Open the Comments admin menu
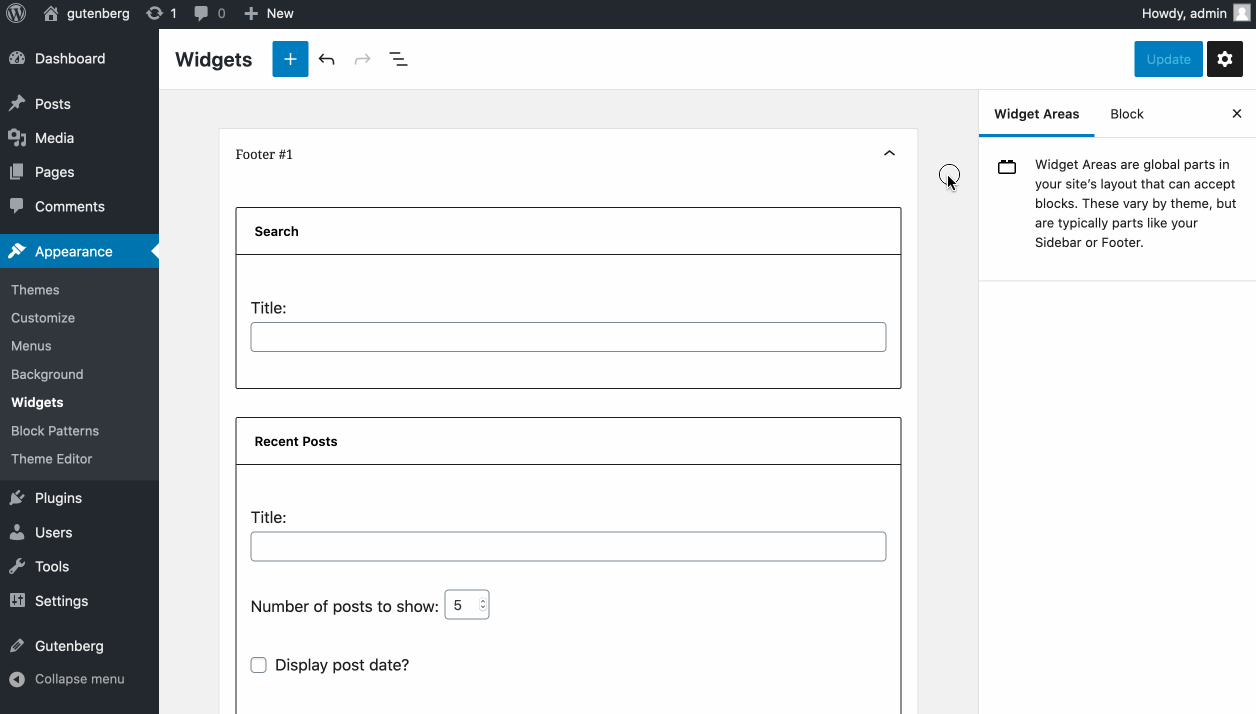Image resolution: width=1256 pixels, height=714 pixels. tap(79, 206)
